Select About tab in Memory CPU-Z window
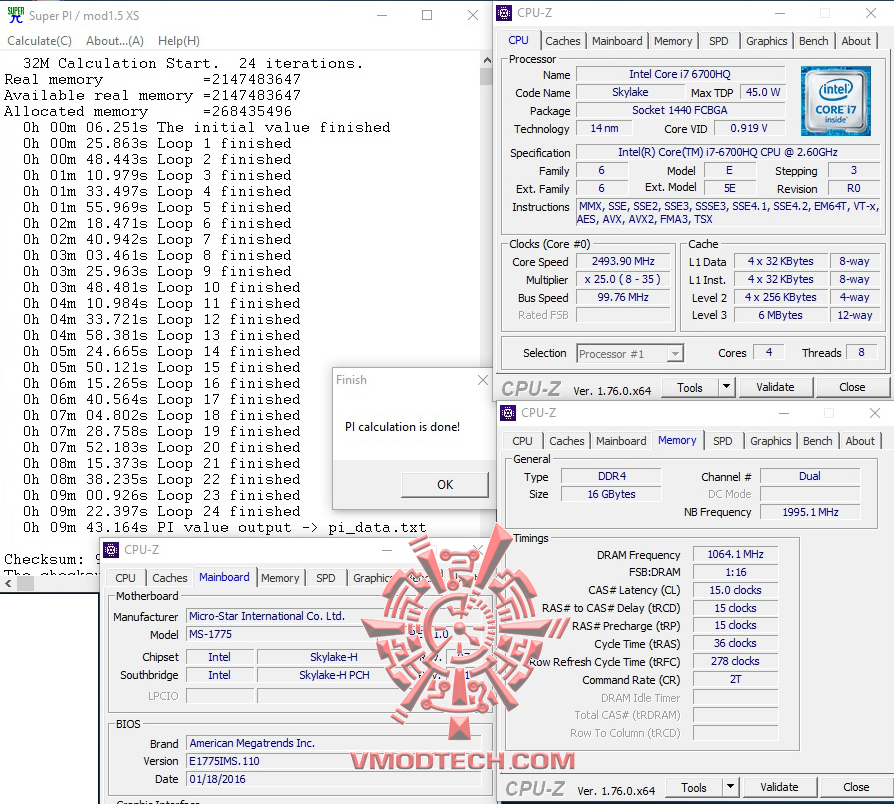 (860, 441)
